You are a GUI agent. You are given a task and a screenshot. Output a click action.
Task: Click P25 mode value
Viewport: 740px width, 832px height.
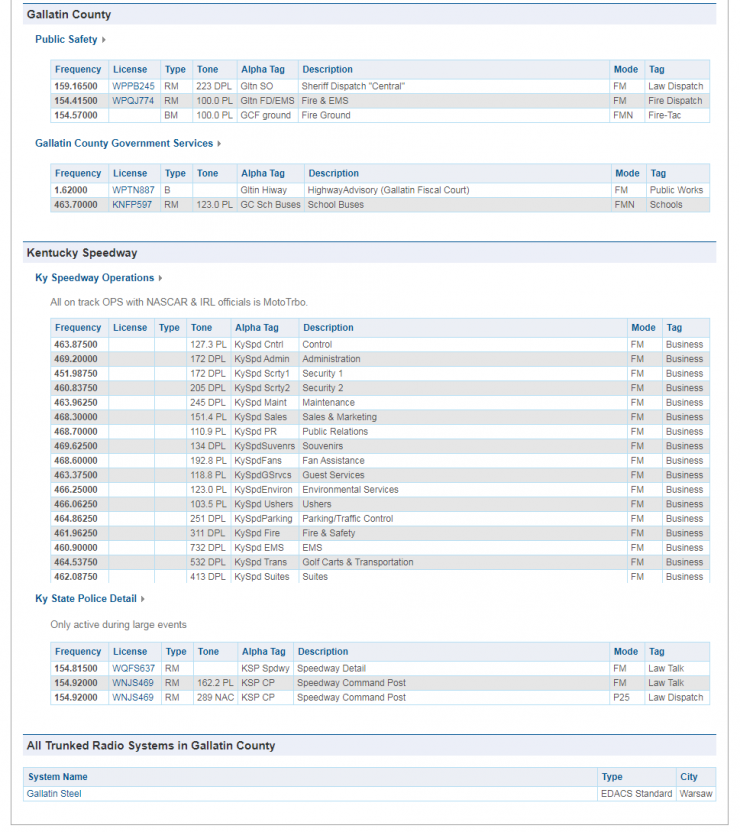tap(621, 698)
